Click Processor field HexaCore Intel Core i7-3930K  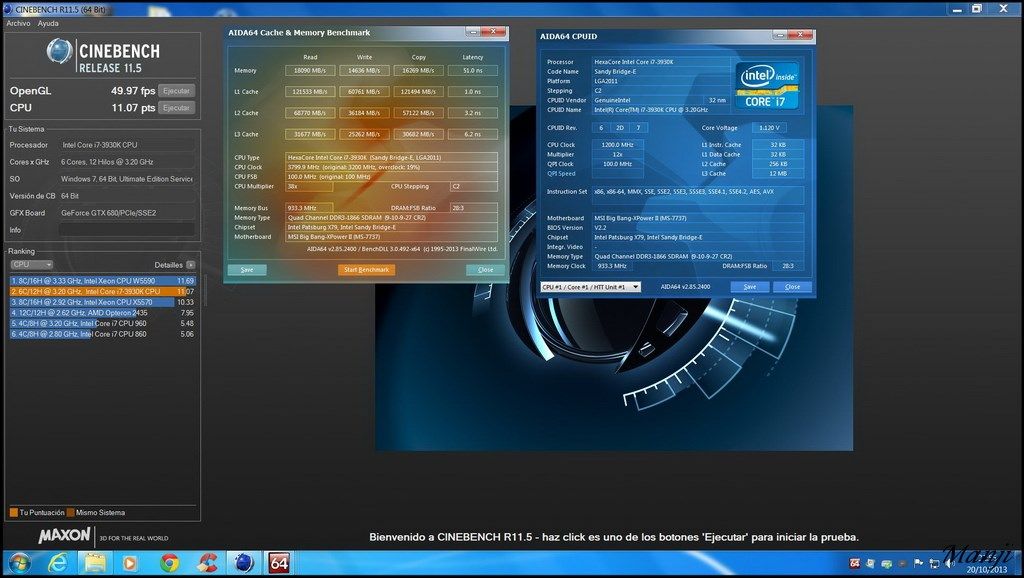tap(661, 62)
